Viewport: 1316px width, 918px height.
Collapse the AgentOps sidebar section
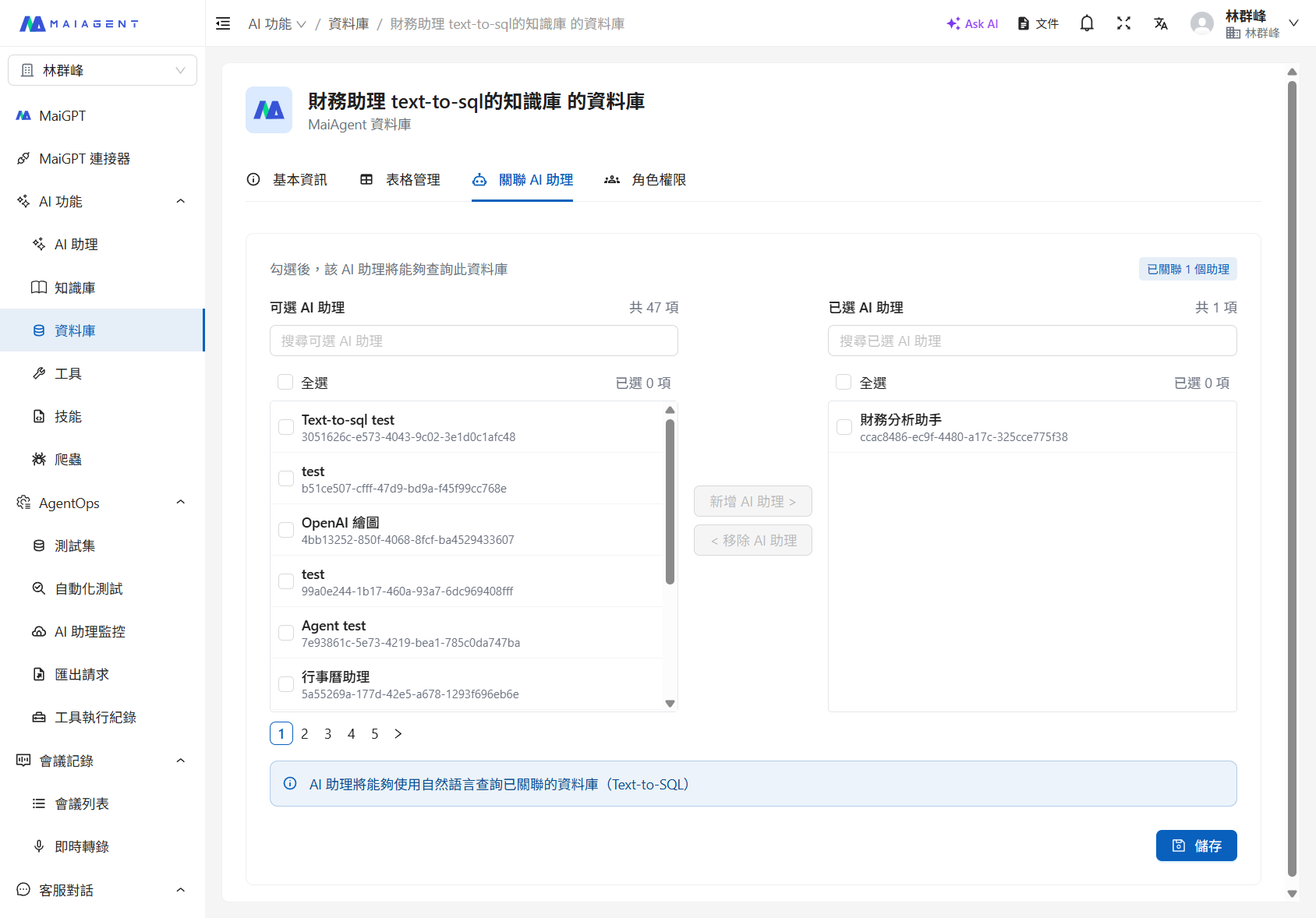point(180,503)
